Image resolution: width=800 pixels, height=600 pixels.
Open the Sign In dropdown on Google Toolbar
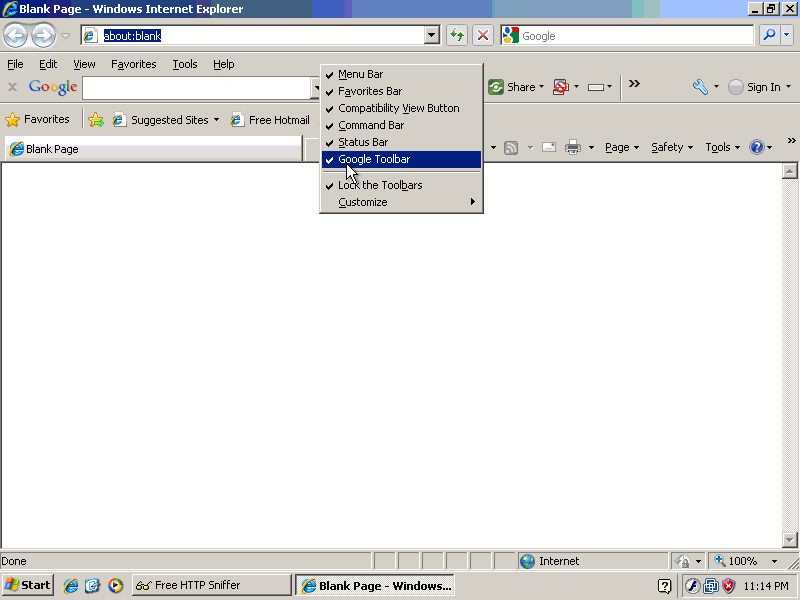pyautogui.click(x=788, y=87)
